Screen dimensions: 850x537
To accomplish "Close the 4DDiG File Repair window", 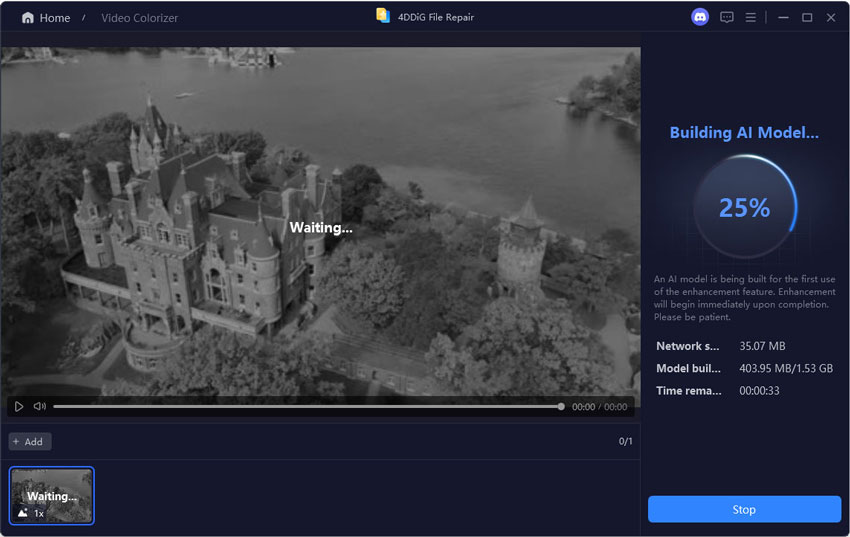I will (x=830, y=17).
